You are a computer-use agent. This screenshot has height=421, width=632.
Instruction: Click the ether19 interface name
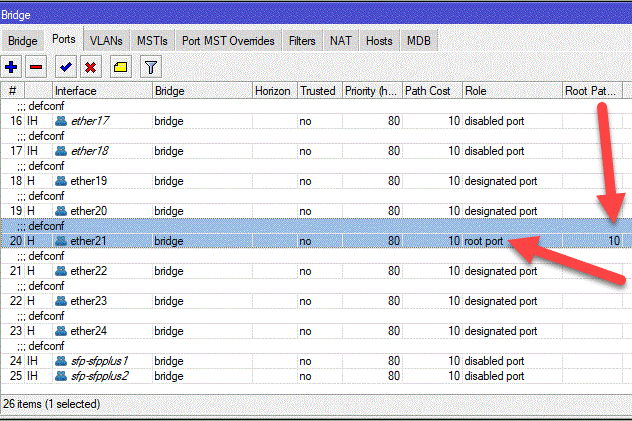click(x=89, y=181)
